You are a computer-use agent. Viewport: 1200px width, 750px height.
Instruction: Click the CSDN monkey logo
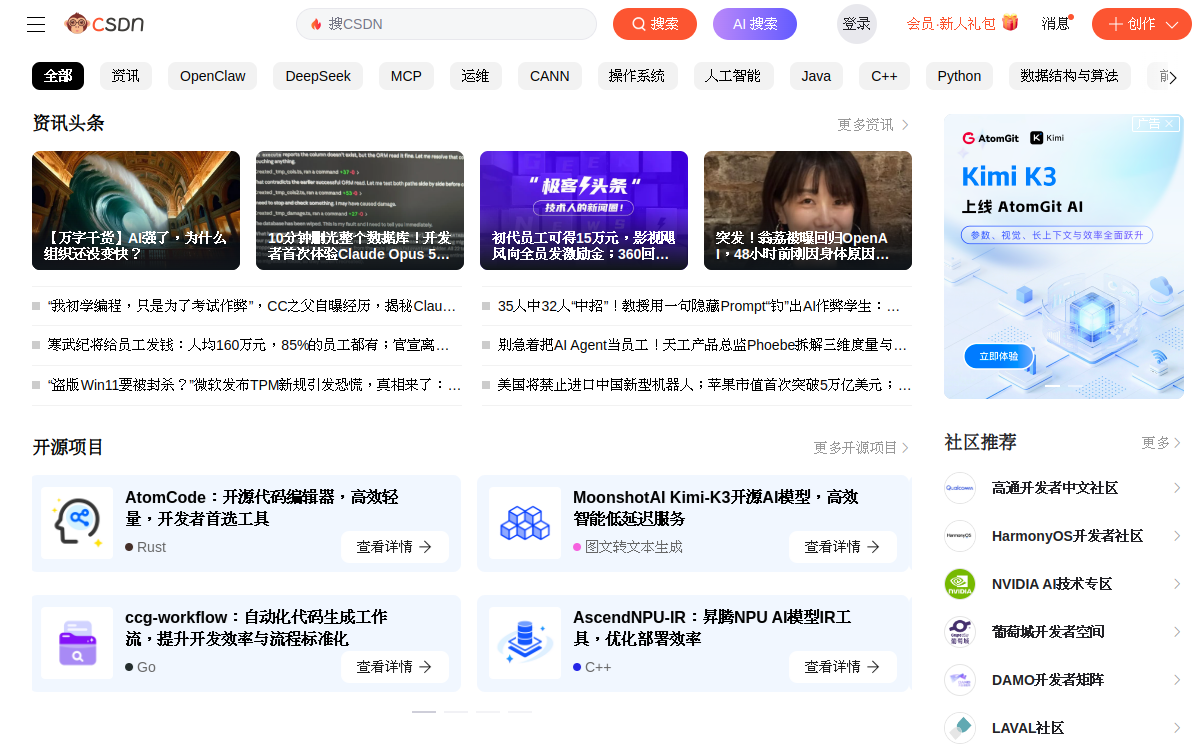click(104, 23)
